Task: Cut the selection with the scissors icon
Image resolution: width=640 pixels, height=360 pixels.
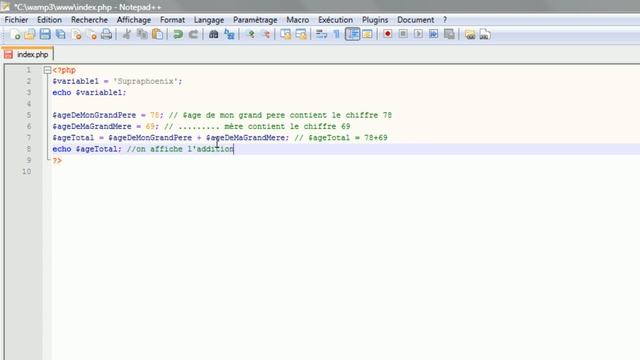Action: click(x=127, y=35)
